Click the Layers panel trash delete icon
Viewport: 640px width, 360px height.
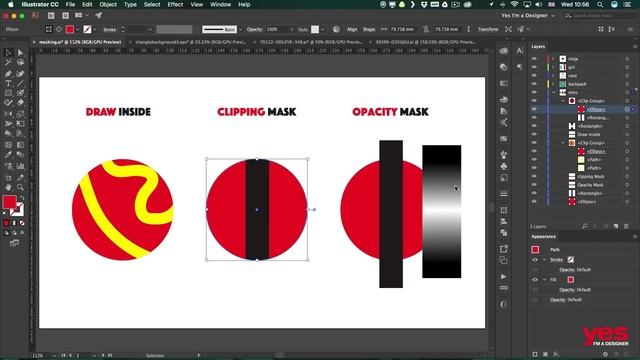pos(626,226)
